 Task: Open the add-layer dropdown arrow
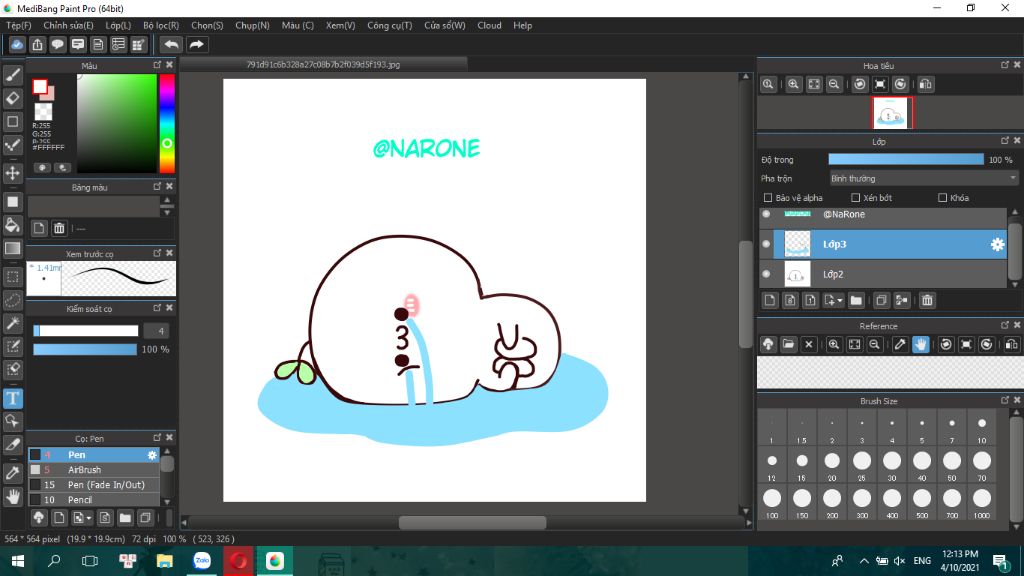pyautogui.click(x=840, y=301)
